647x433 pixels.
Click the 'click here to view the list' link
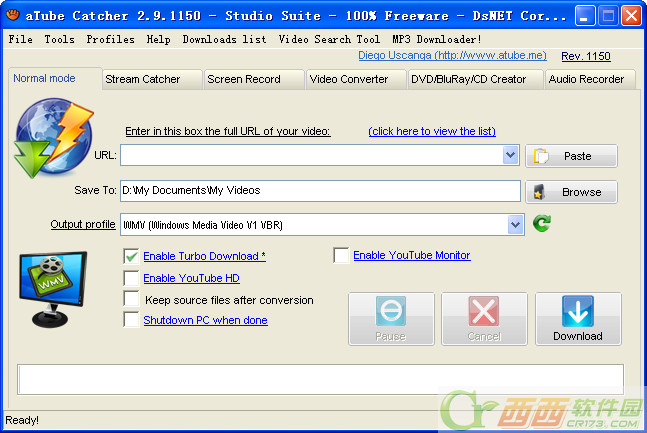431,131
